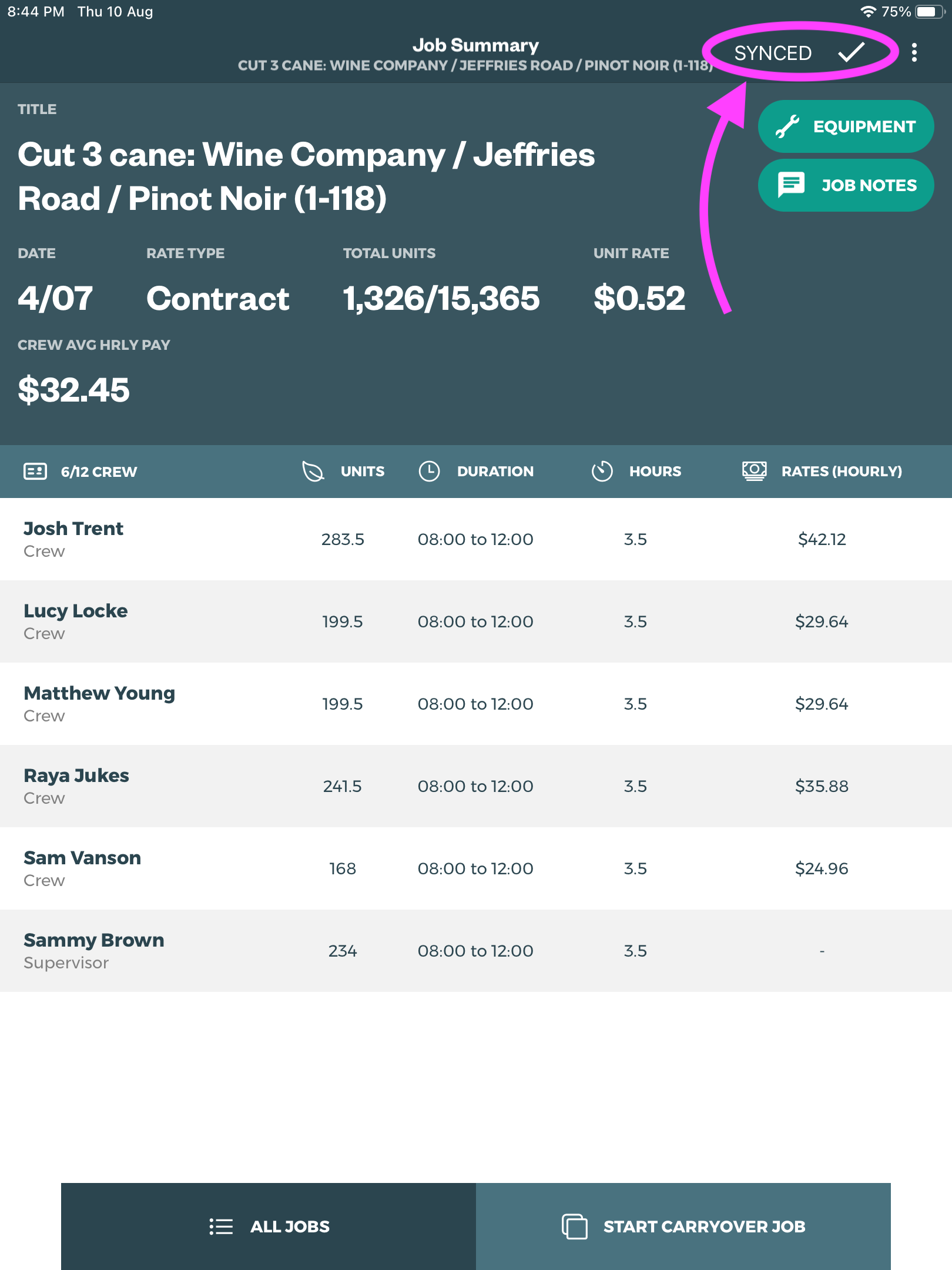
Task: Tap the Rates money icon
Action: coord(754,472)
